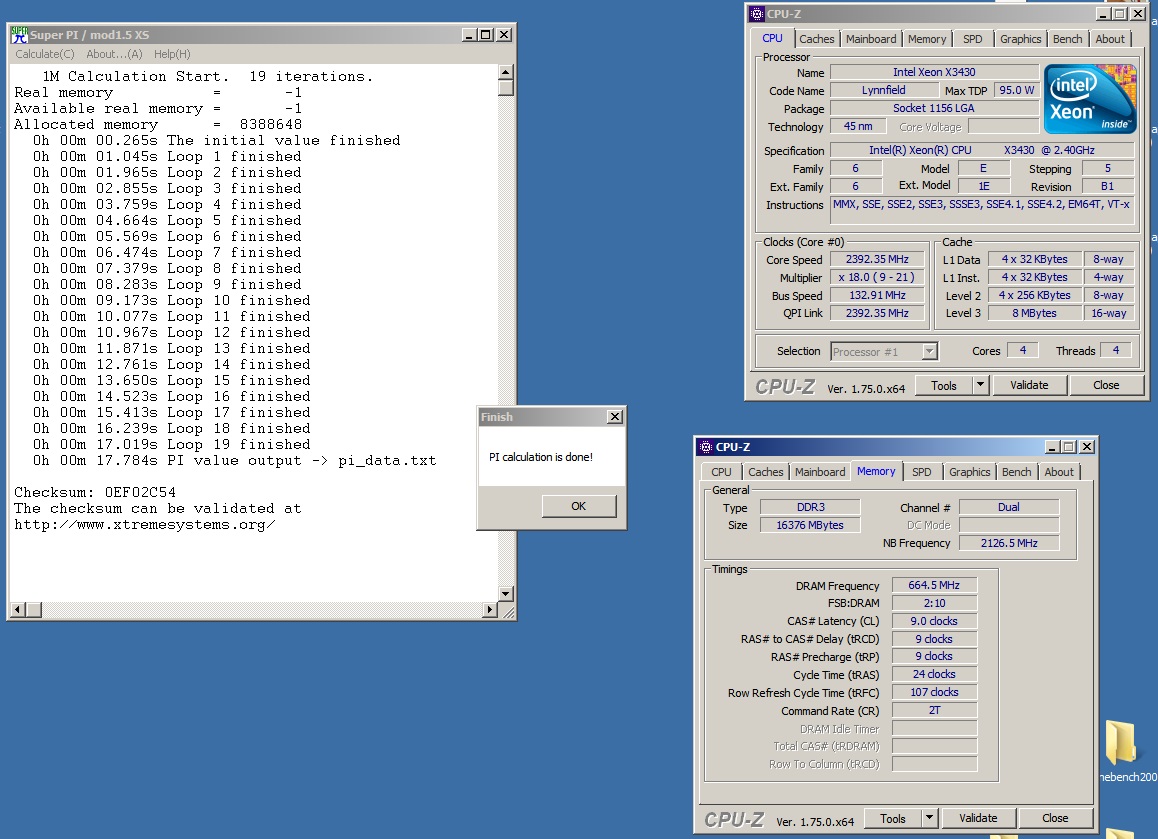Switch to Mainboard tab in top CPU-Z window
1158x839 pixels.
[871, 39]
